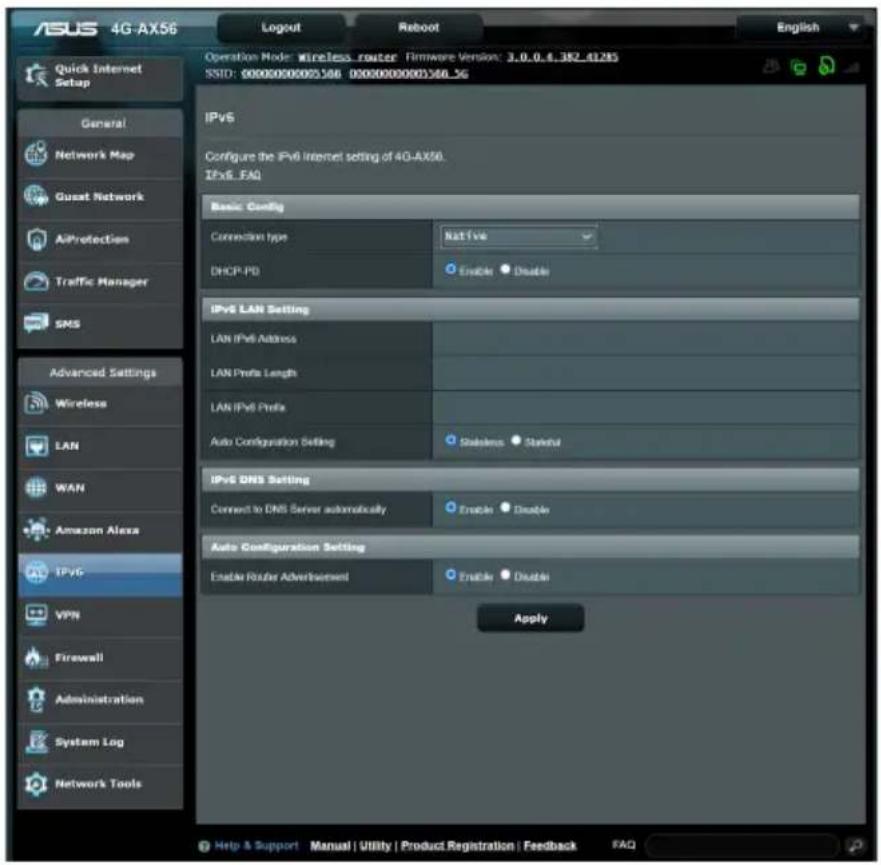
Task: Open the Connection type Native dropdown
Action: click(x=519, y=236)
